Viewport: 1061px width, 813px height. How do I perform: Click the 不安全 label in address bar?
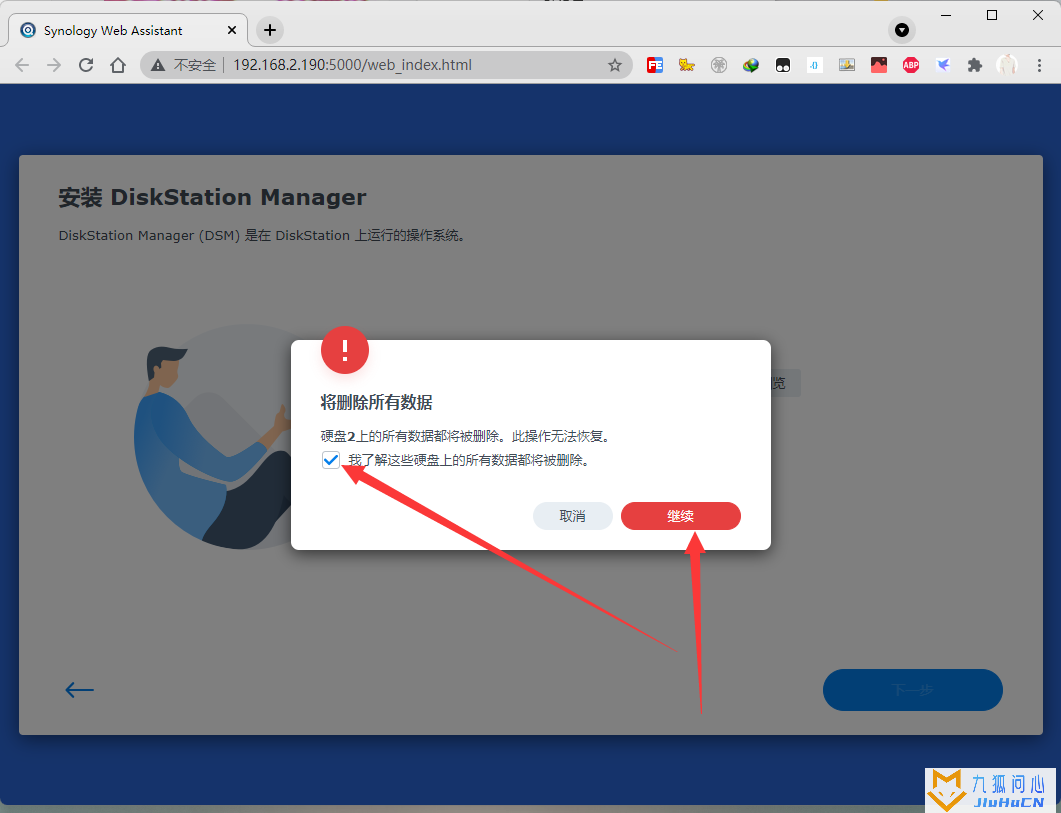(195, 65)
